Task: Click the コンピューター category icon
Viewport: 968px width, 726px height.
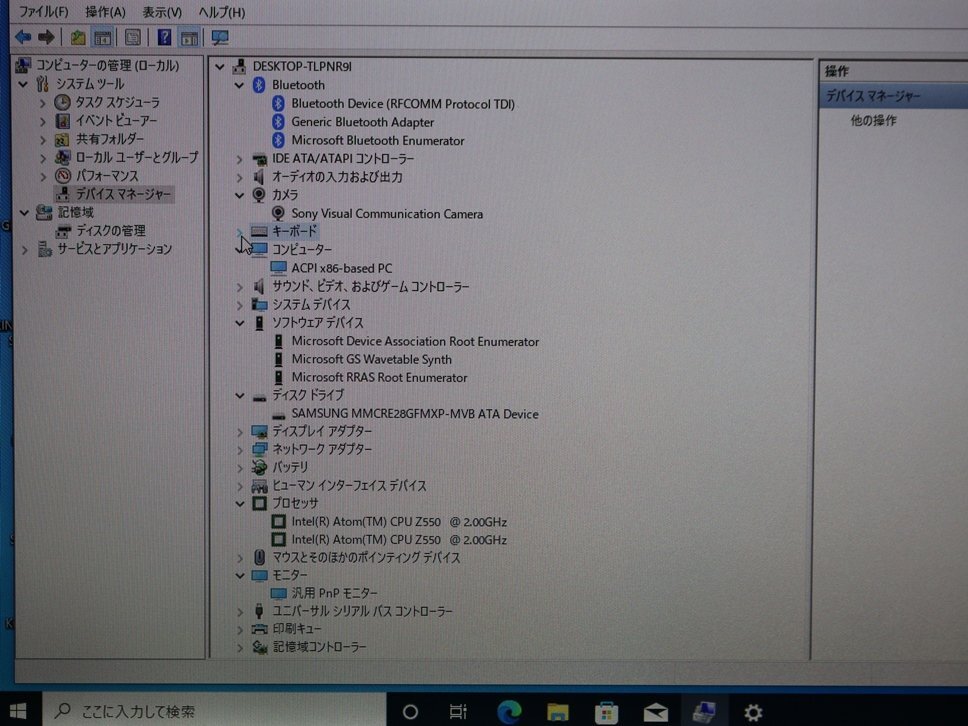Action: tap(259, 249)
